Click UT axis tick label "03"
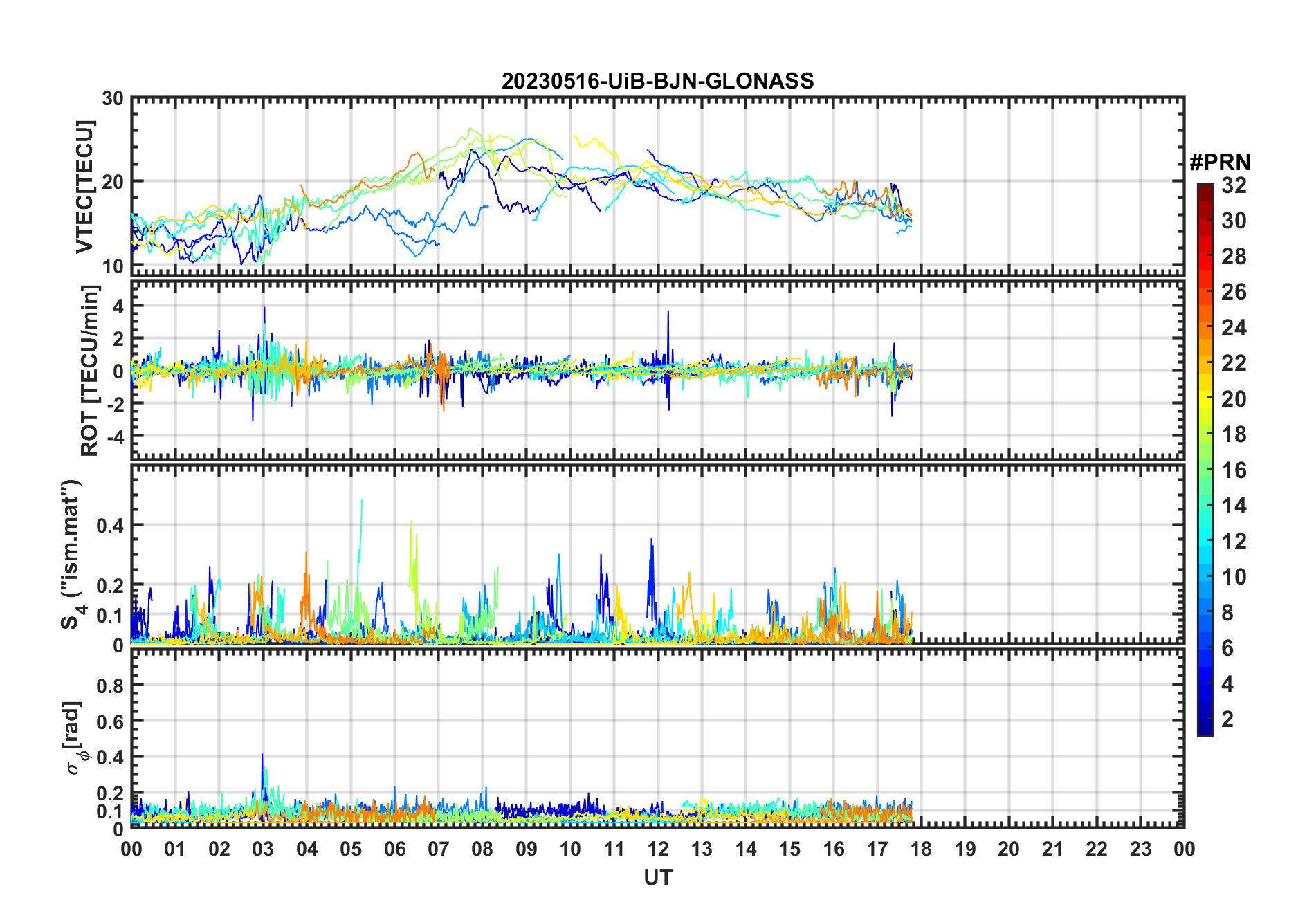Image resolution: width=1316 pixels, height=920 pixels. [263, 849]
